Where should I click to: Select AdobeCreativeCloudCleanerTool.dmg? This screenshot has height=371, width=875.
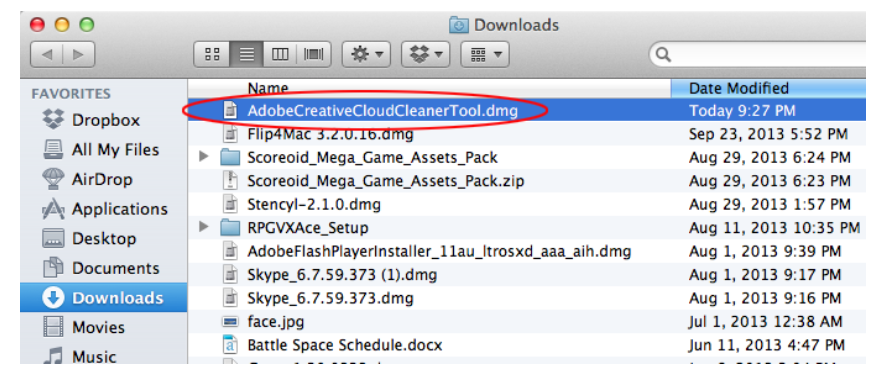tap(382, 110)
